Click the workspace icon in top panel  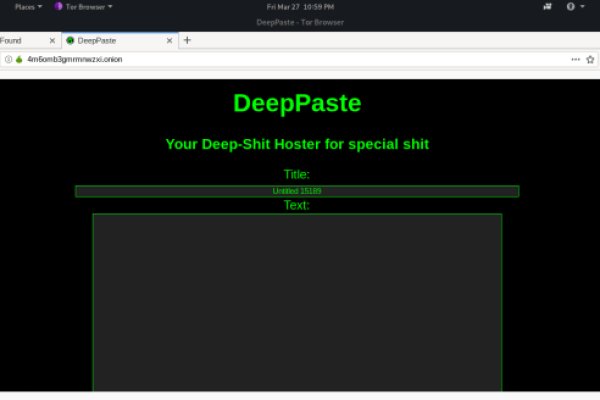[x=546, y=6]
